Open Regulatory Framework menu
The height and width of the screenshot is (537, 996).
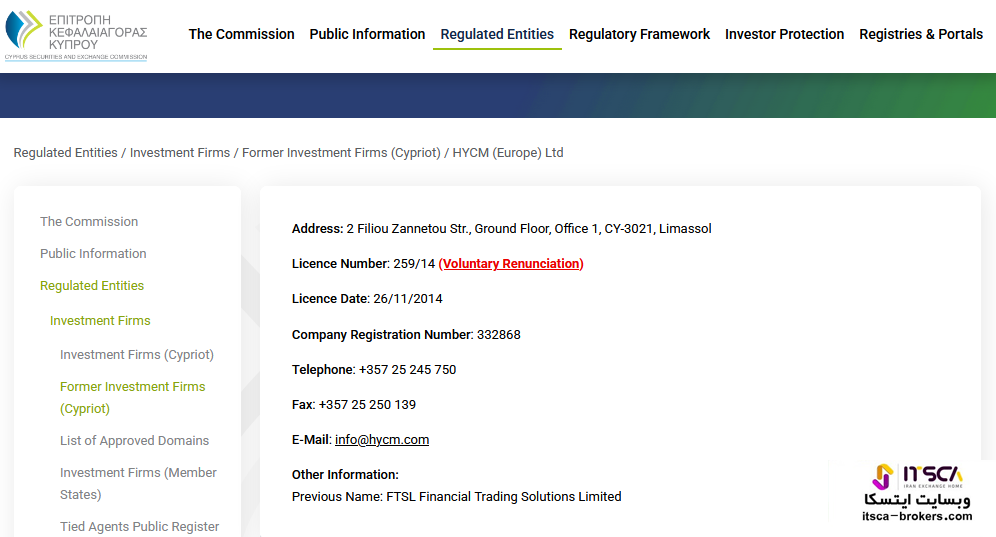tap(639, 34)
